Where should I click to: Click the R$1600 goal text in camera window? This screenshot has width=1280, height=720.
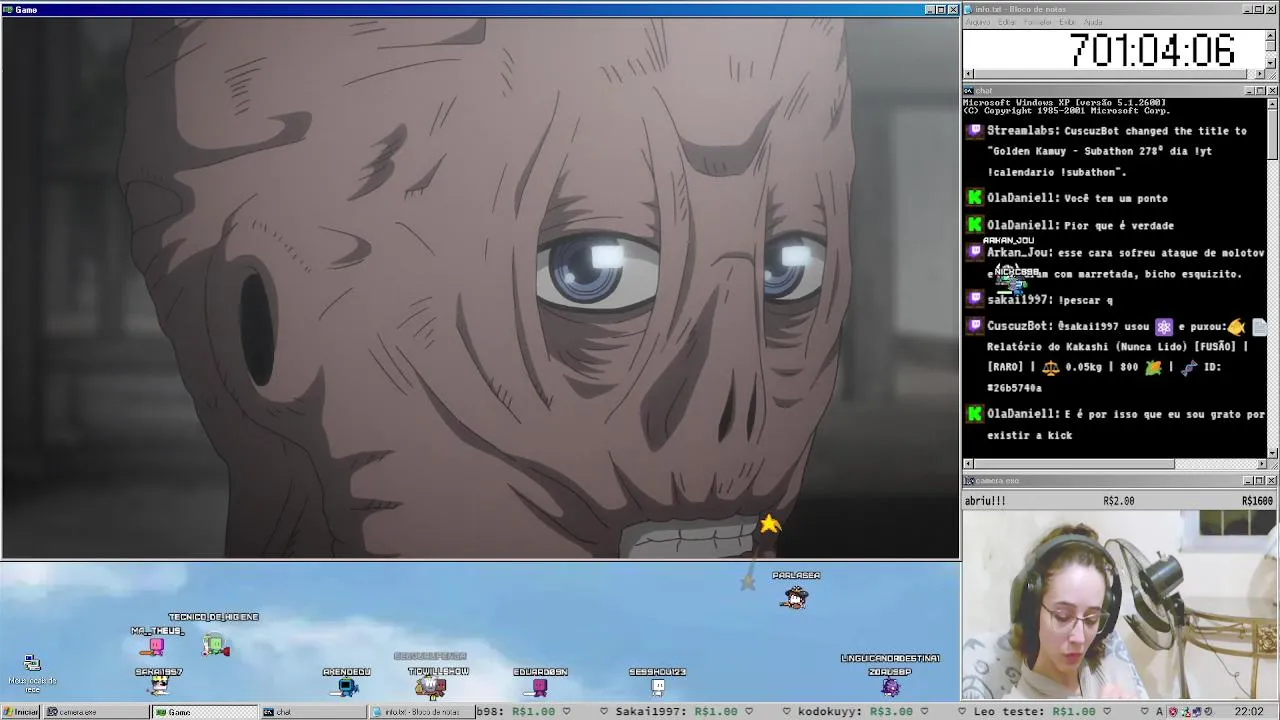click(x=1258, y=501)
